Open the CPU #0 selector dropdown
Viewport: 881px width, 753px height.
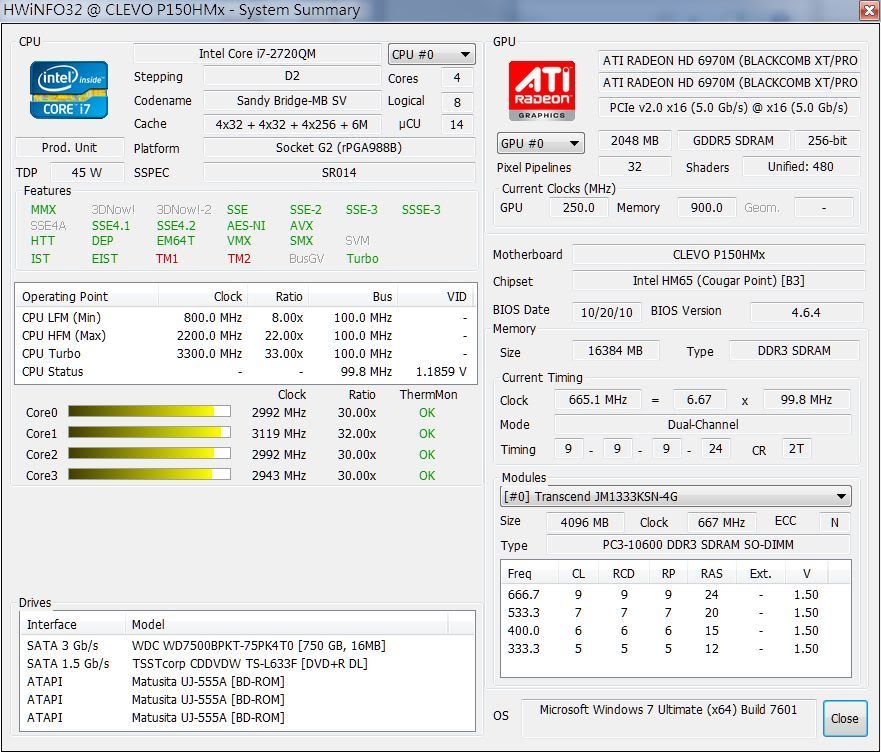pos(432,55)
